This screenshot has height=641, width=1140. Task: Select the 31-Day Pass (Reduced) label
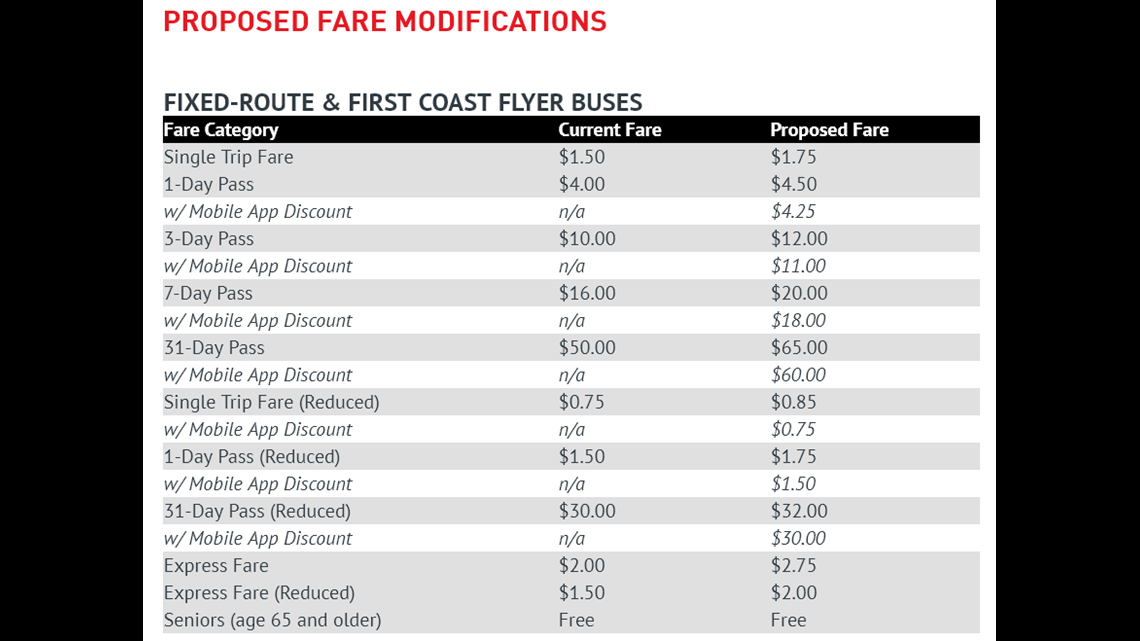[x=257, y=511]
